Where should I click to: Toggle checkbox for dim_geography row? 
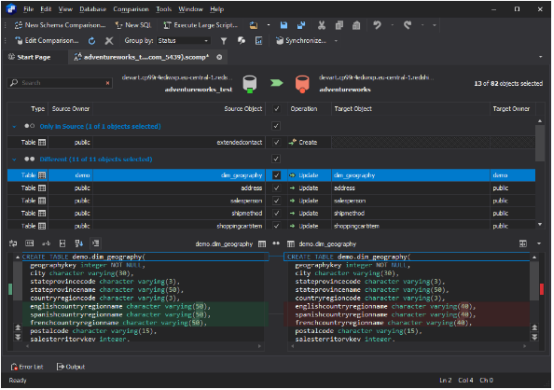pos(276,176)
